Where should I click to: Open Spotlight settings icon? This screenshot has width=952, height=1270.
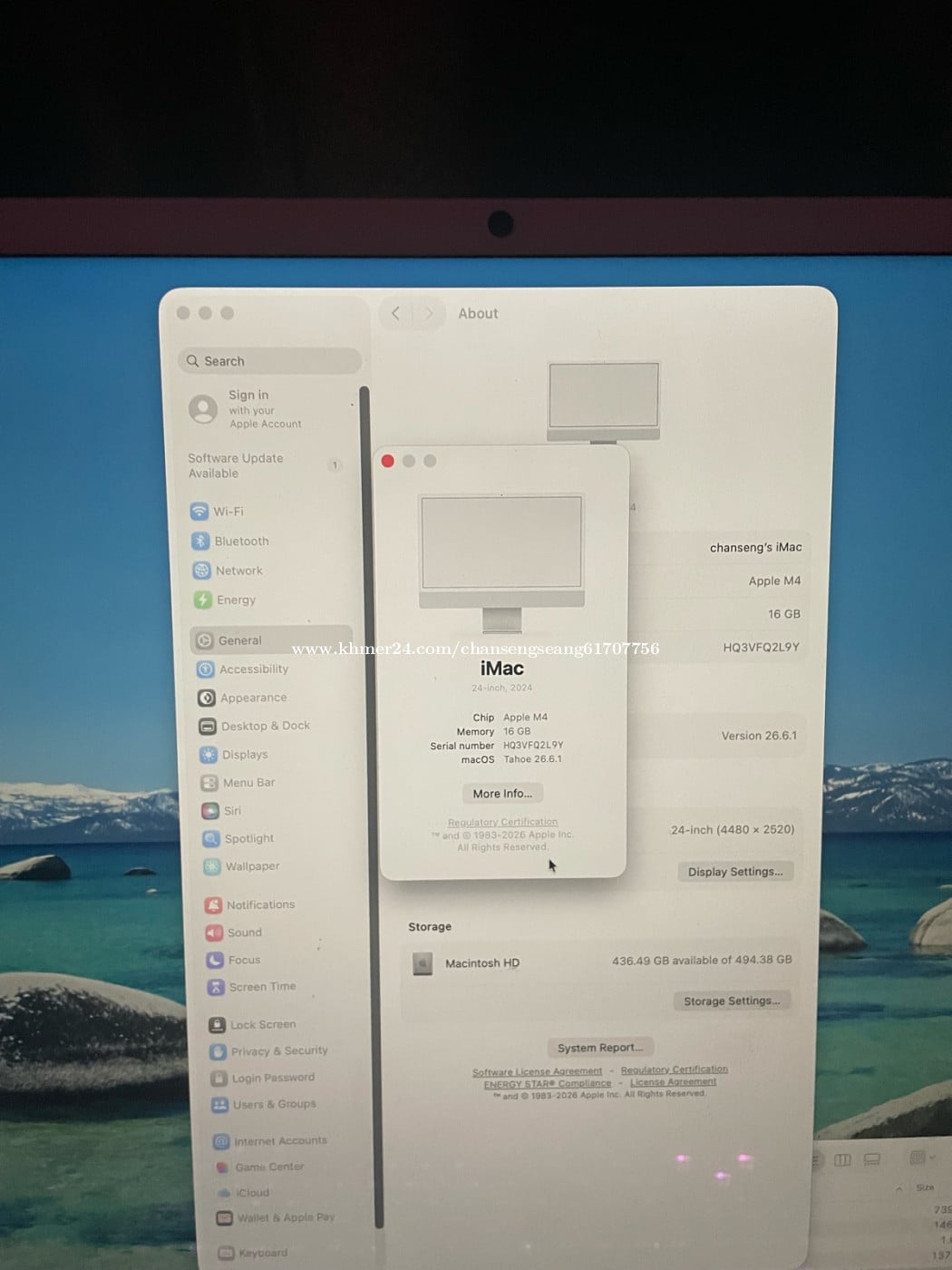click(x=211, y=839)
